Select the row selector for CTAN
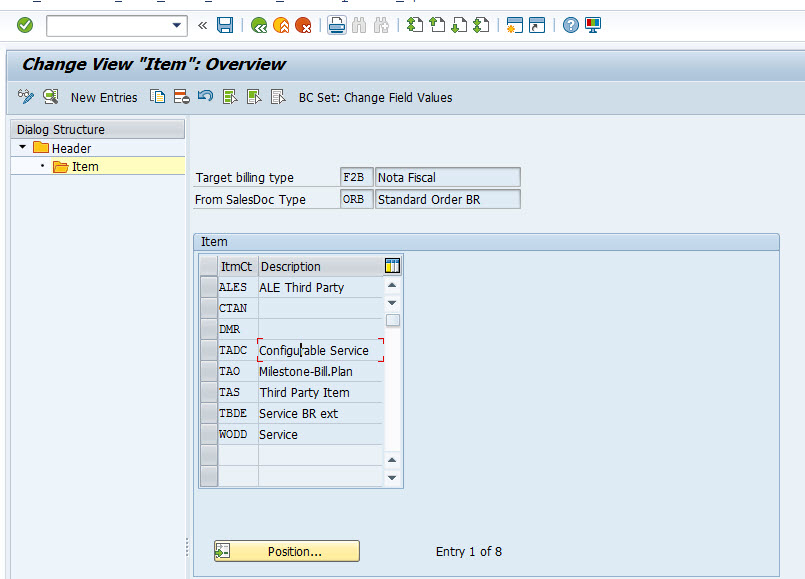This screenshot has height=579, width=805. click(x=208, y=308)
